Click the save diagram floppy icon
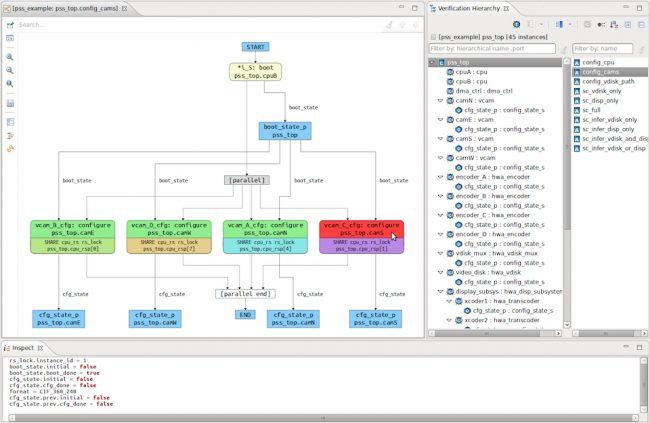The image size is (650, 423). click(10, 103)
